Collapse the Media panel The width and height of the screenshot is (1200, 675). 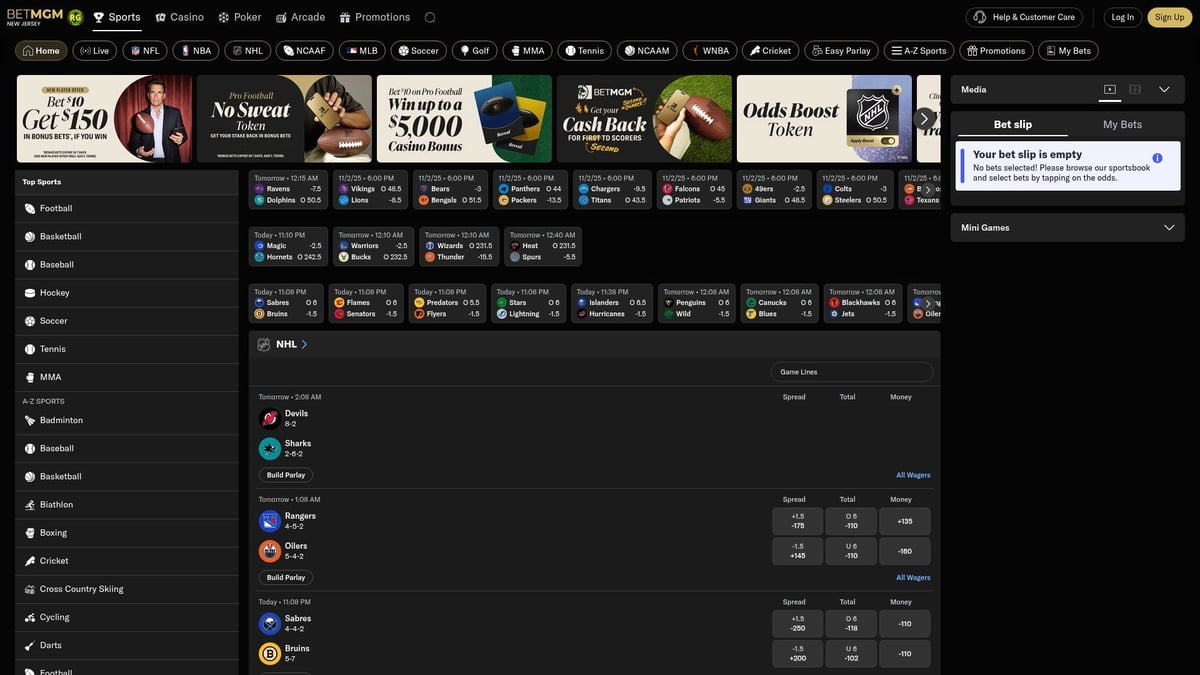1162,88
